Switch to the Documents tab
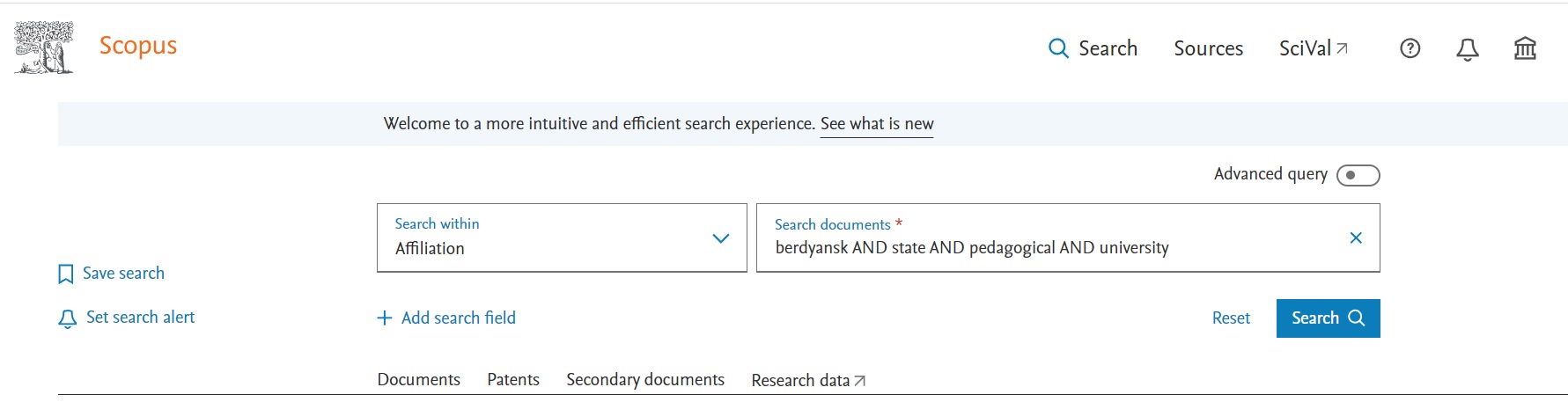 418,379
